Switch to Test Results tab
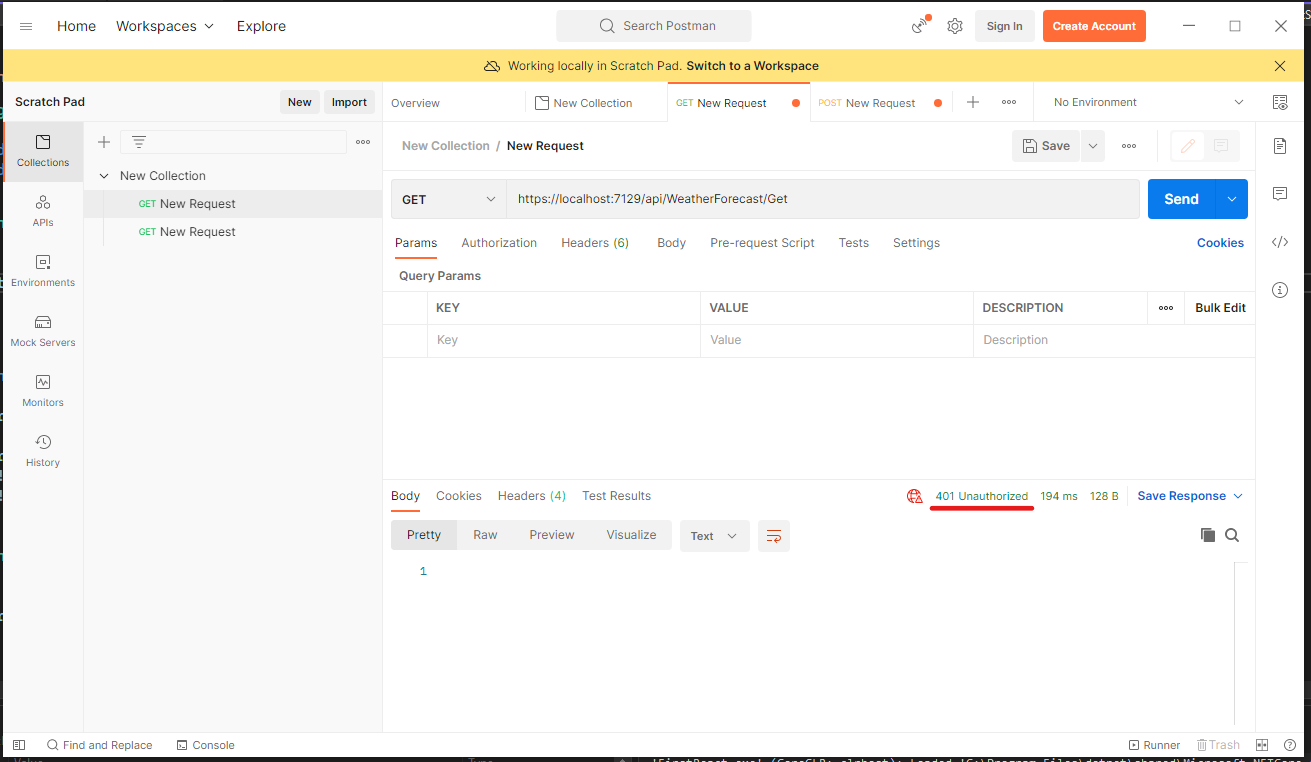This screenshot has width=1311, height=762. 616,496
